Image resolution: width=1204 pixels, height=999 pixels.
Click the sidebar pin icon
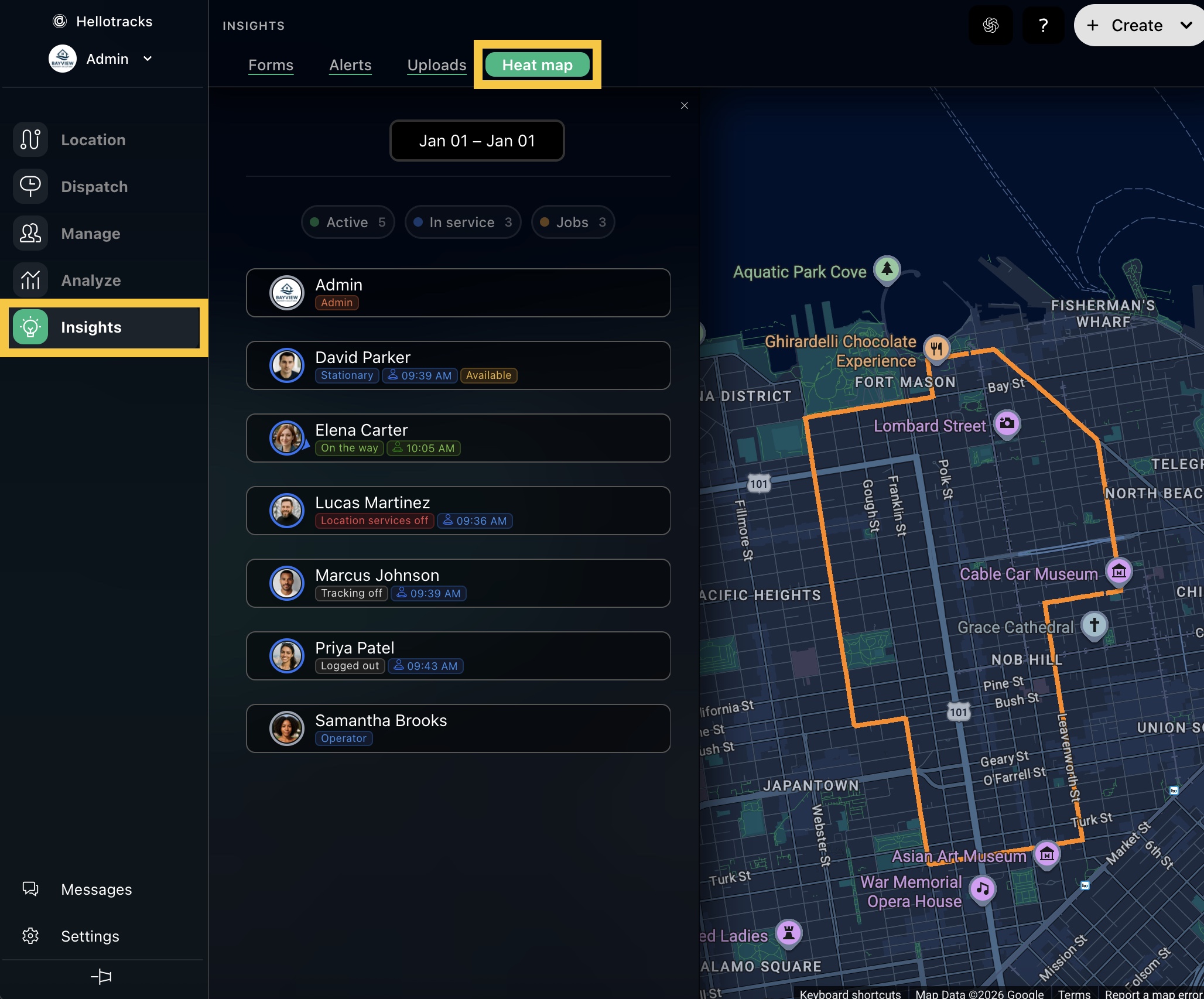click(x=101, y=977)
